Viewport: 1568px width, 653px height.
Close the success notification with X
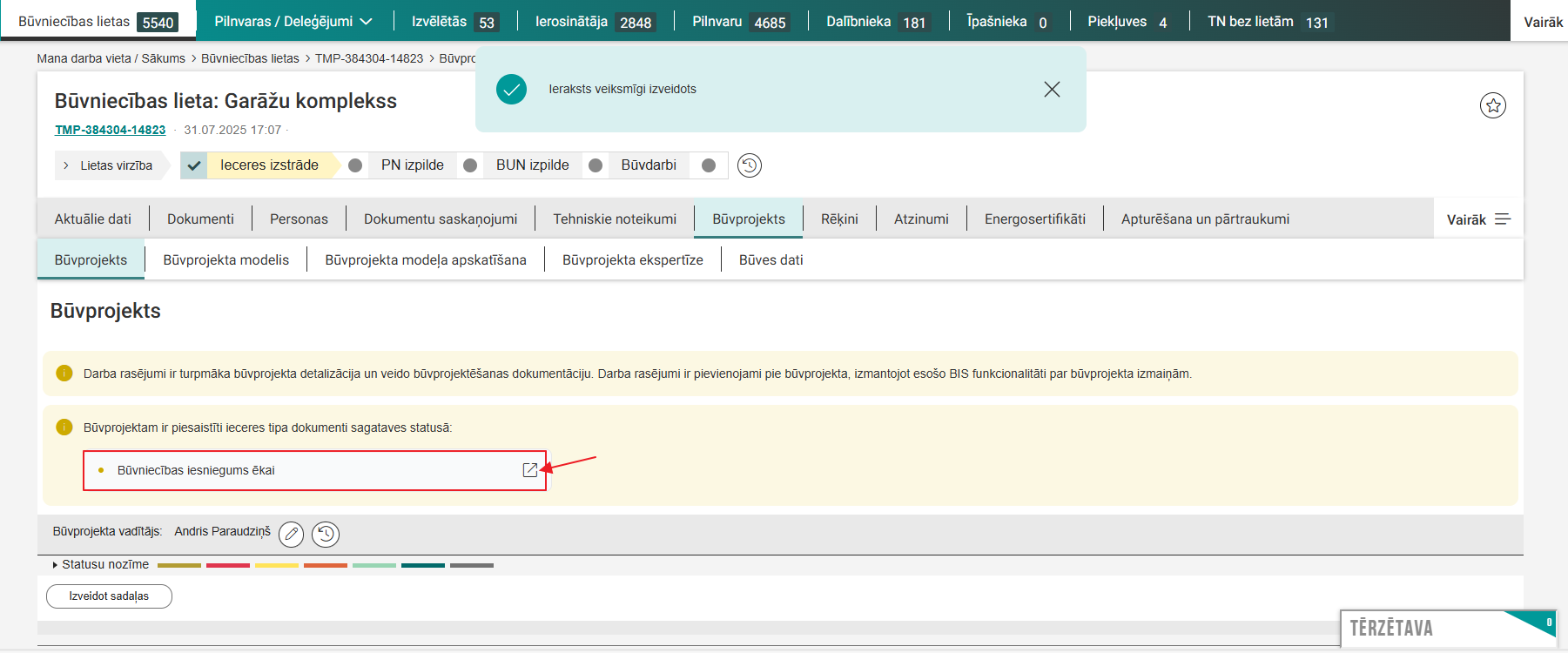click(1052, 89)
